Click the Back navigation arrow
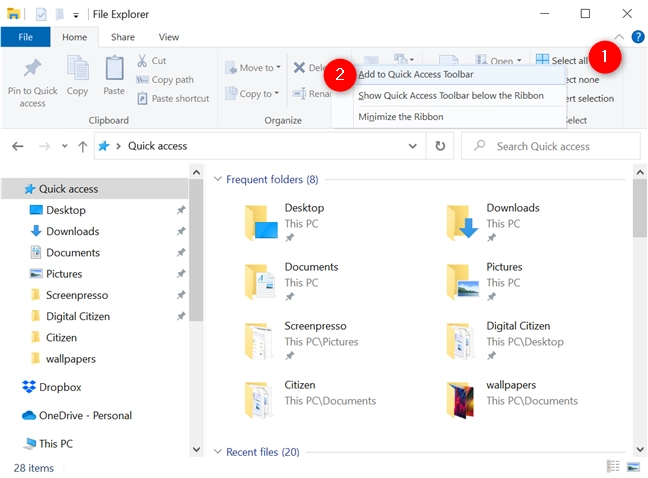 (18, 146)
